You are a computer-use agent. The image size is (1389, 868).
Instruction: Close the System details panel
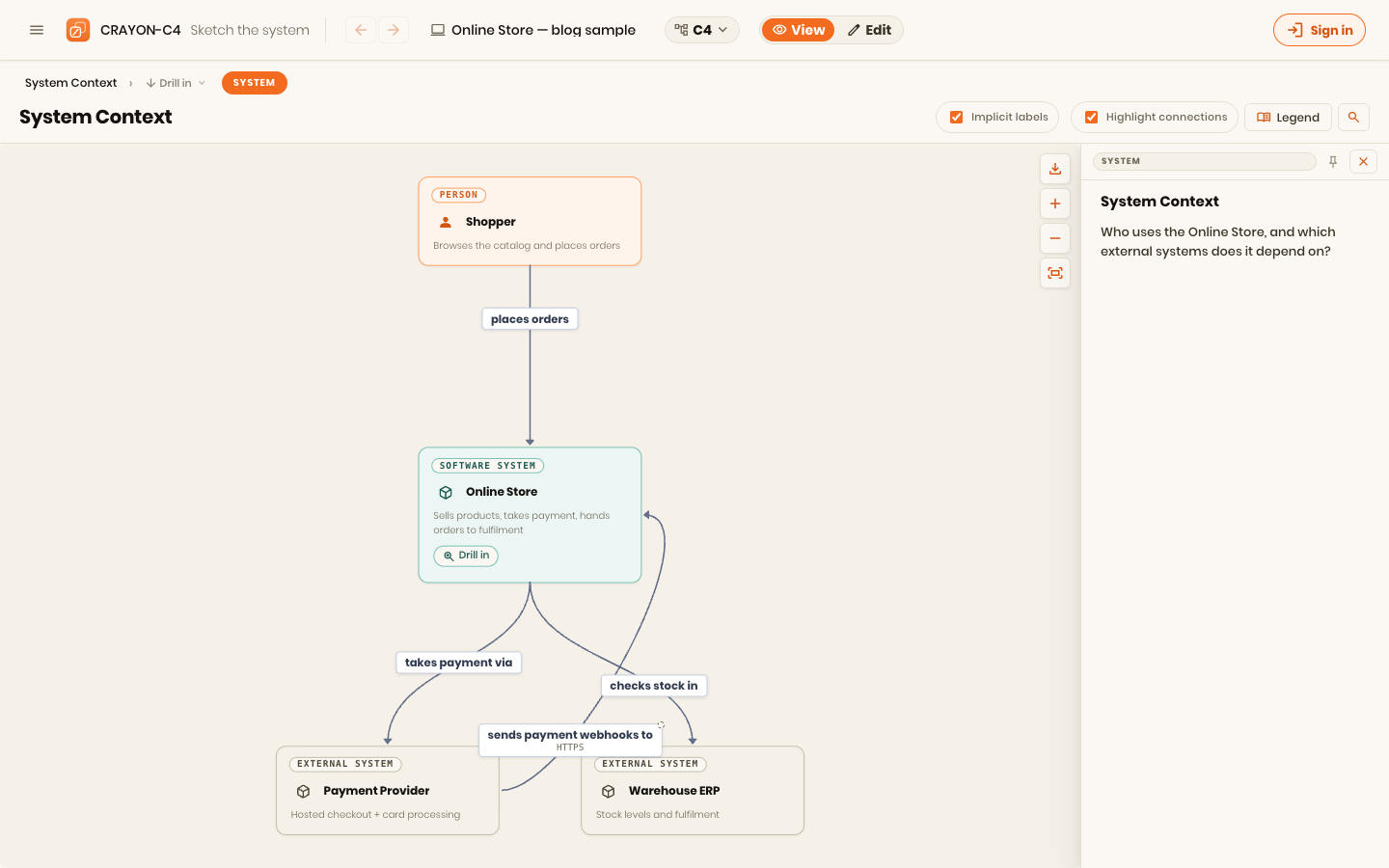point(1363,161)
